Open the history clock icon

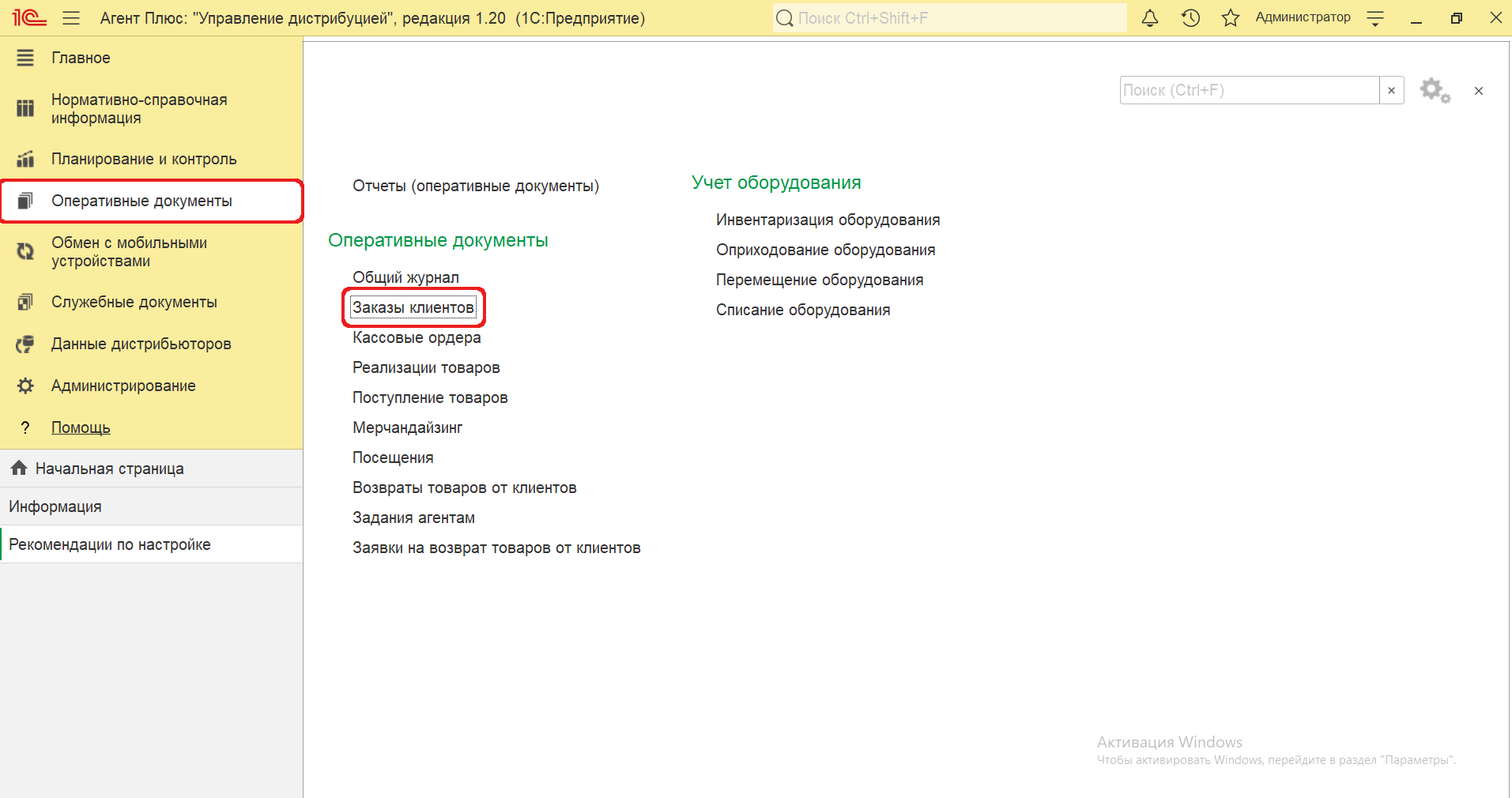1190,18
